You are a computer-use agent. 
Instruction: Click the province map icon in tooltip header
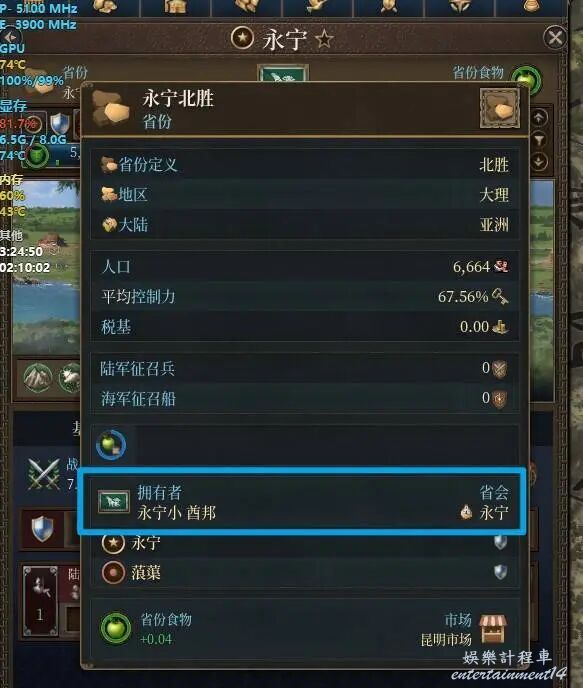tap(500, 108)
